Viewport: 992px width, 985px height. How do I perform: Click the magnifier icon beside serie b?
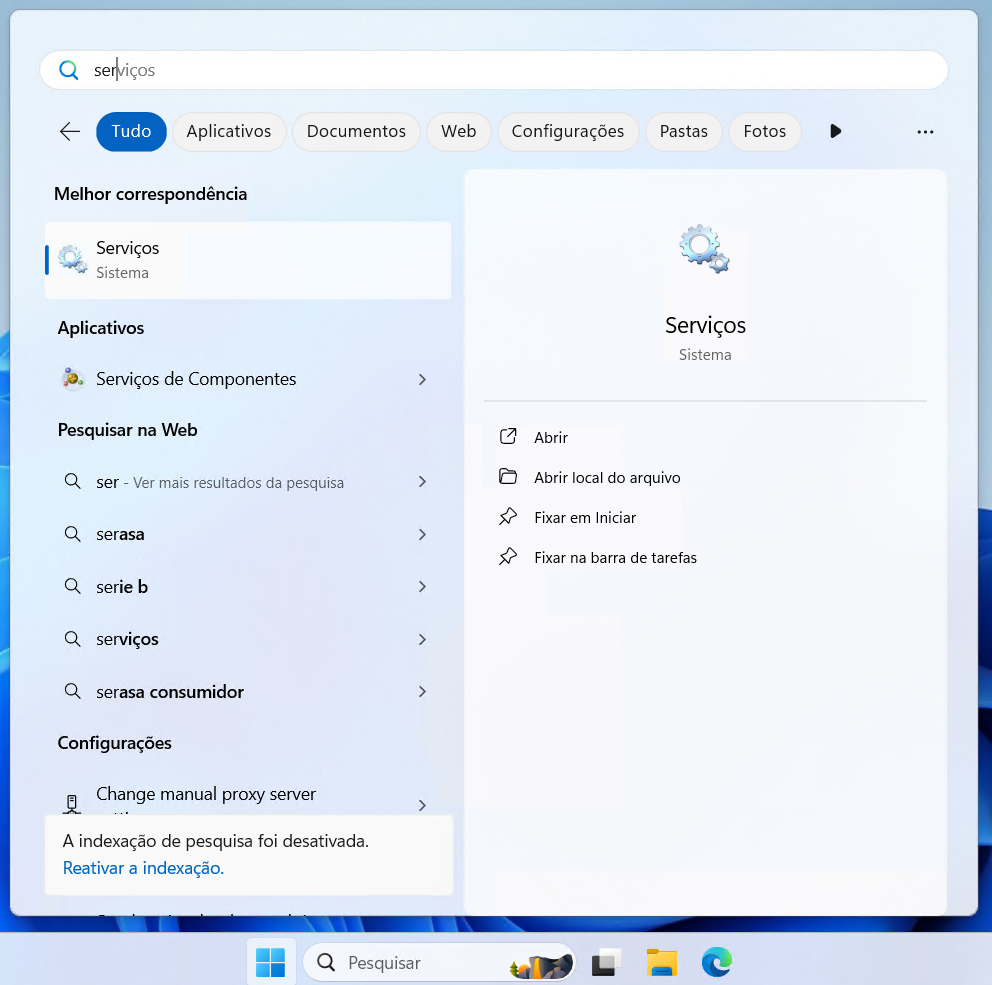point(73,586)
